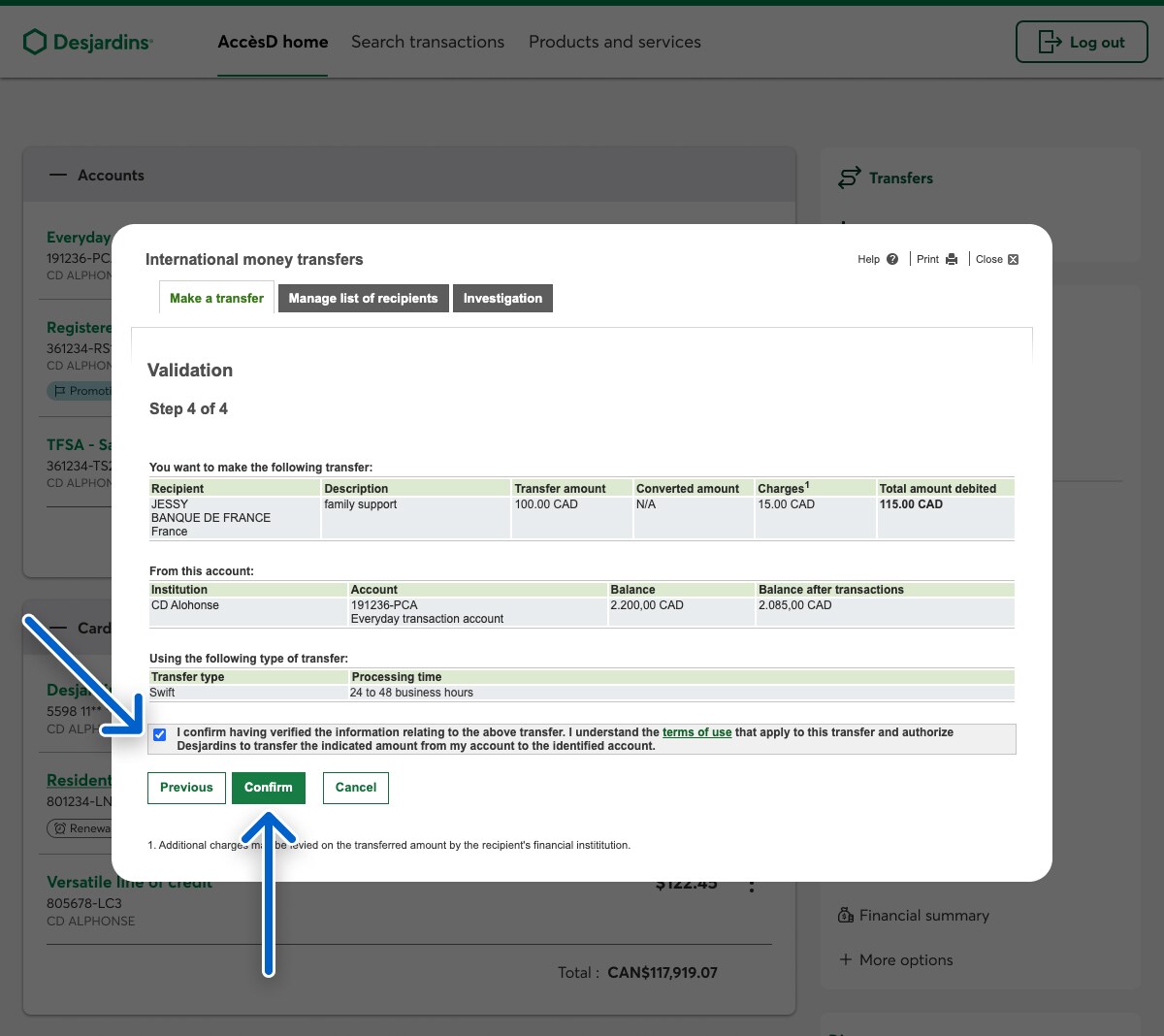The height and width of the screenshot is (1036, 1164).
Task: Switch to Manage list of recipients tab
Action: pyautogui.click(x=363, y=298)
